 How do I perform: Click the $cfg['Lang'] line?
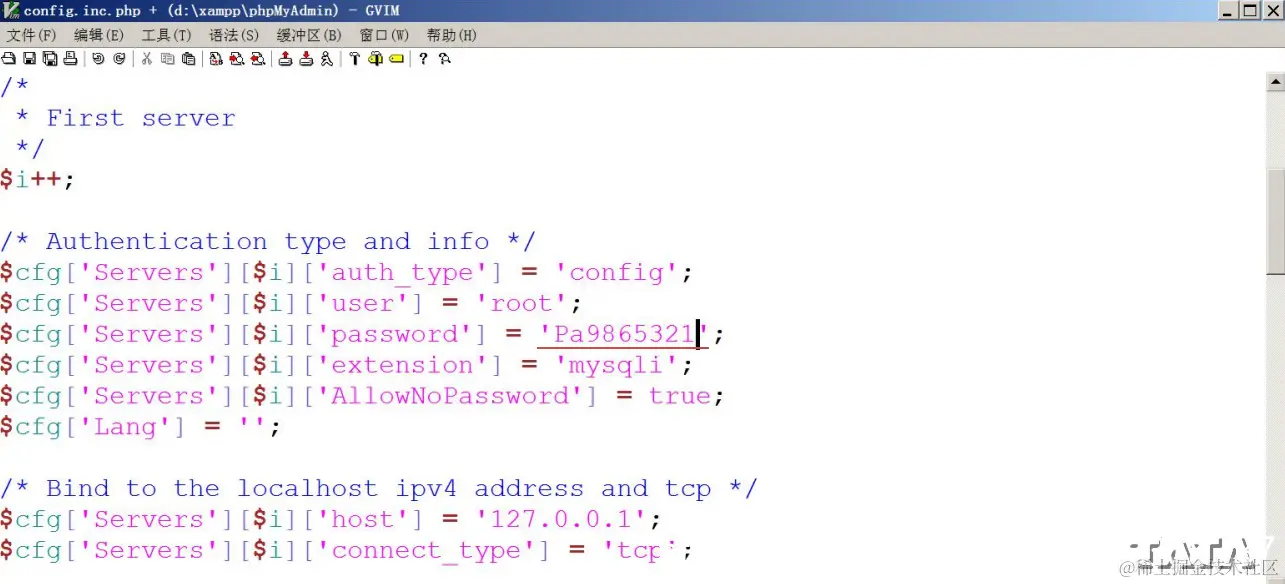pyautogui.click(x=140, y=427)
